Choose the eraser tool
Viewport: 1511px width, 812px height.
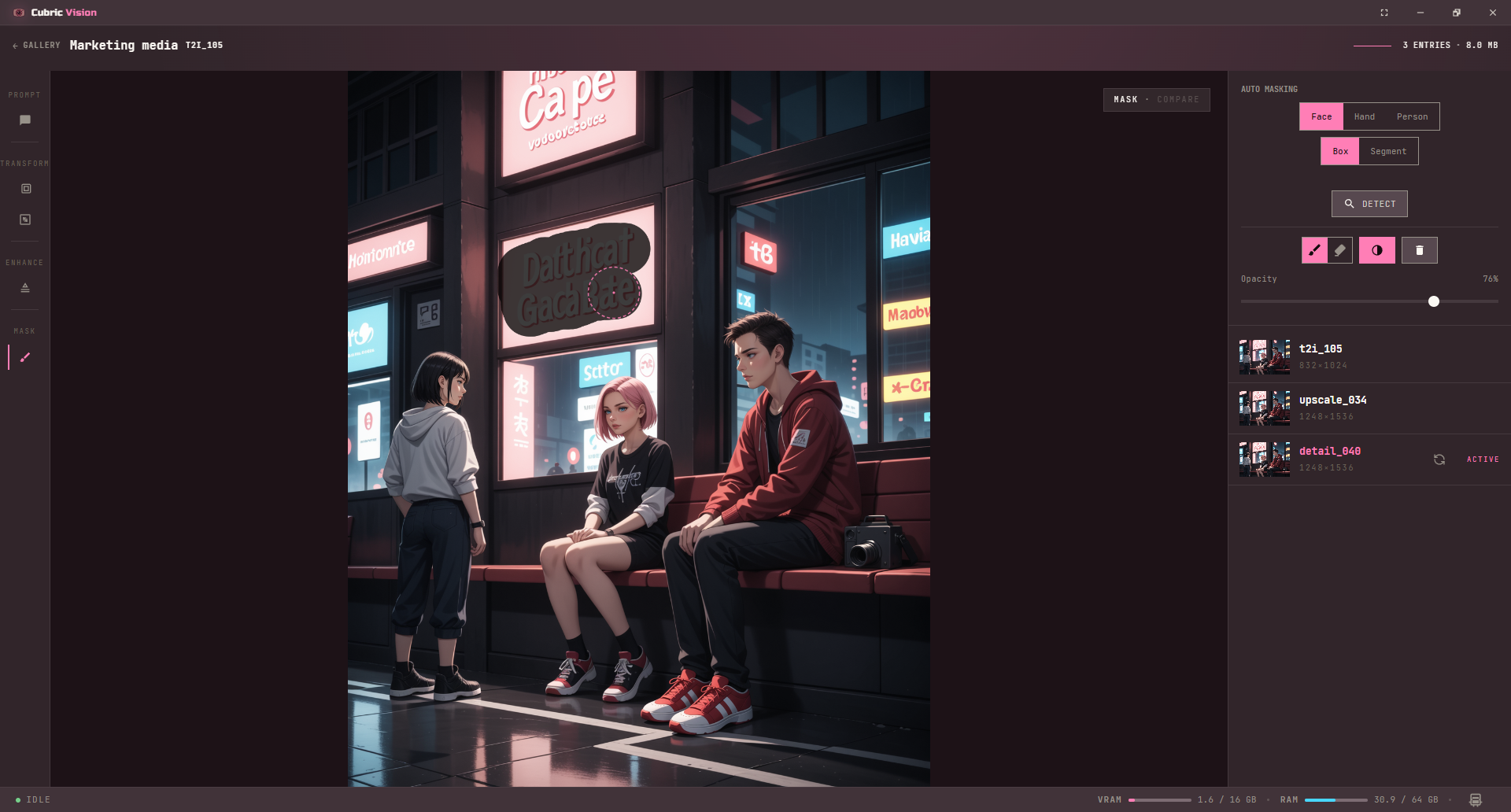(1340, 250)
